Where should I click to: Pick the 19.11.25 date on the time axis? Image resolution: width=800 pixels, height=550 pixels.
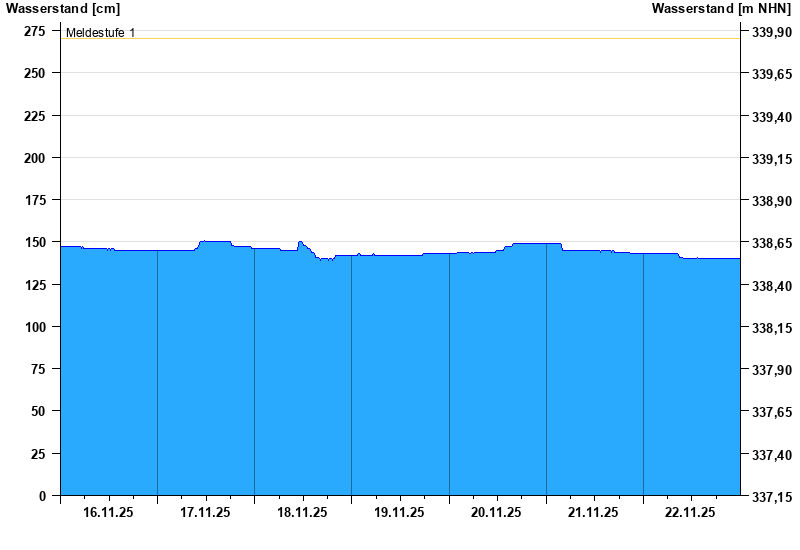tap(400, 512)
